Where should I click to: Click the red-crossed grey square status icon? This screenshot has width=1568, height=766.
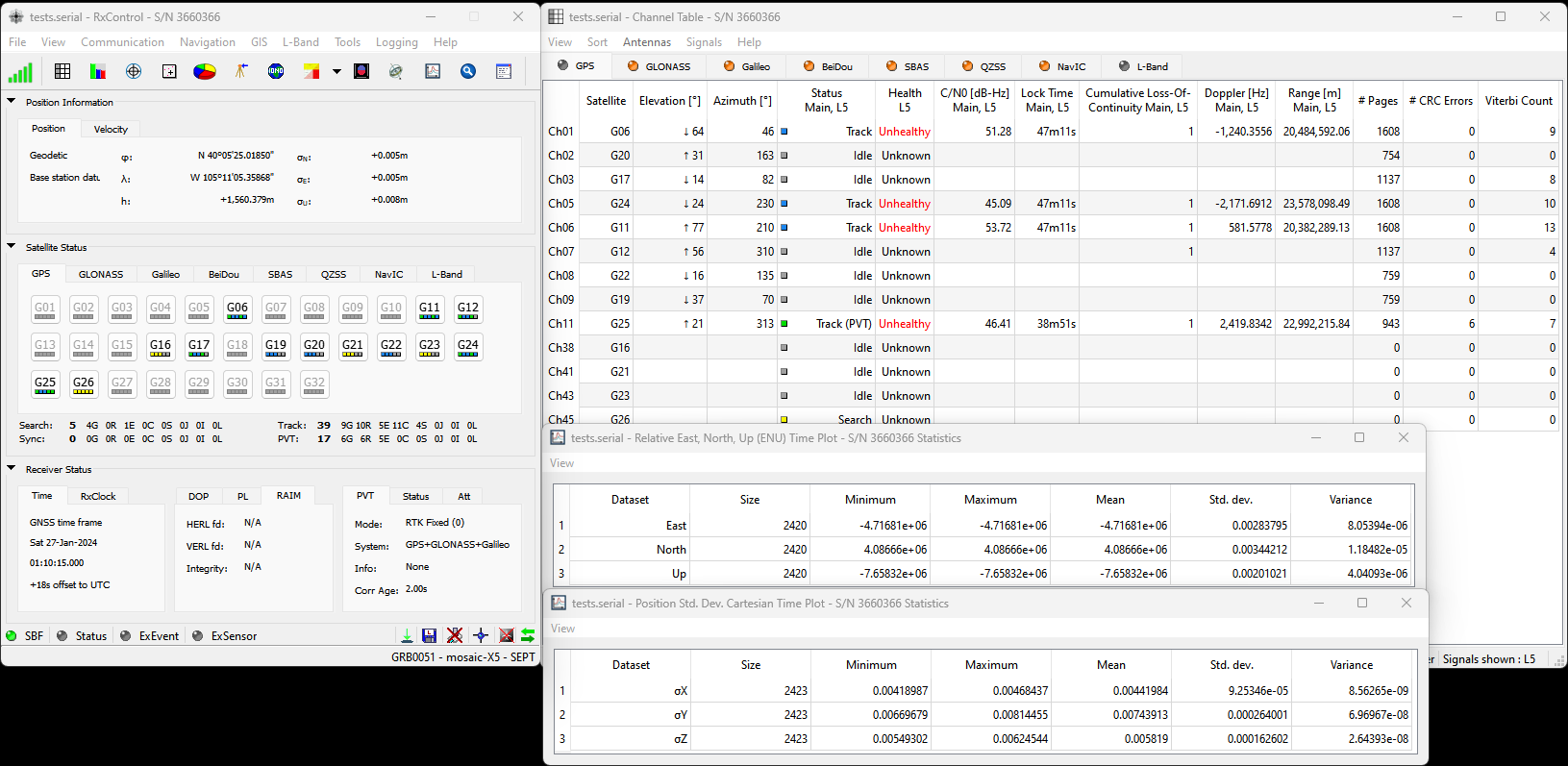coord(506,635)
